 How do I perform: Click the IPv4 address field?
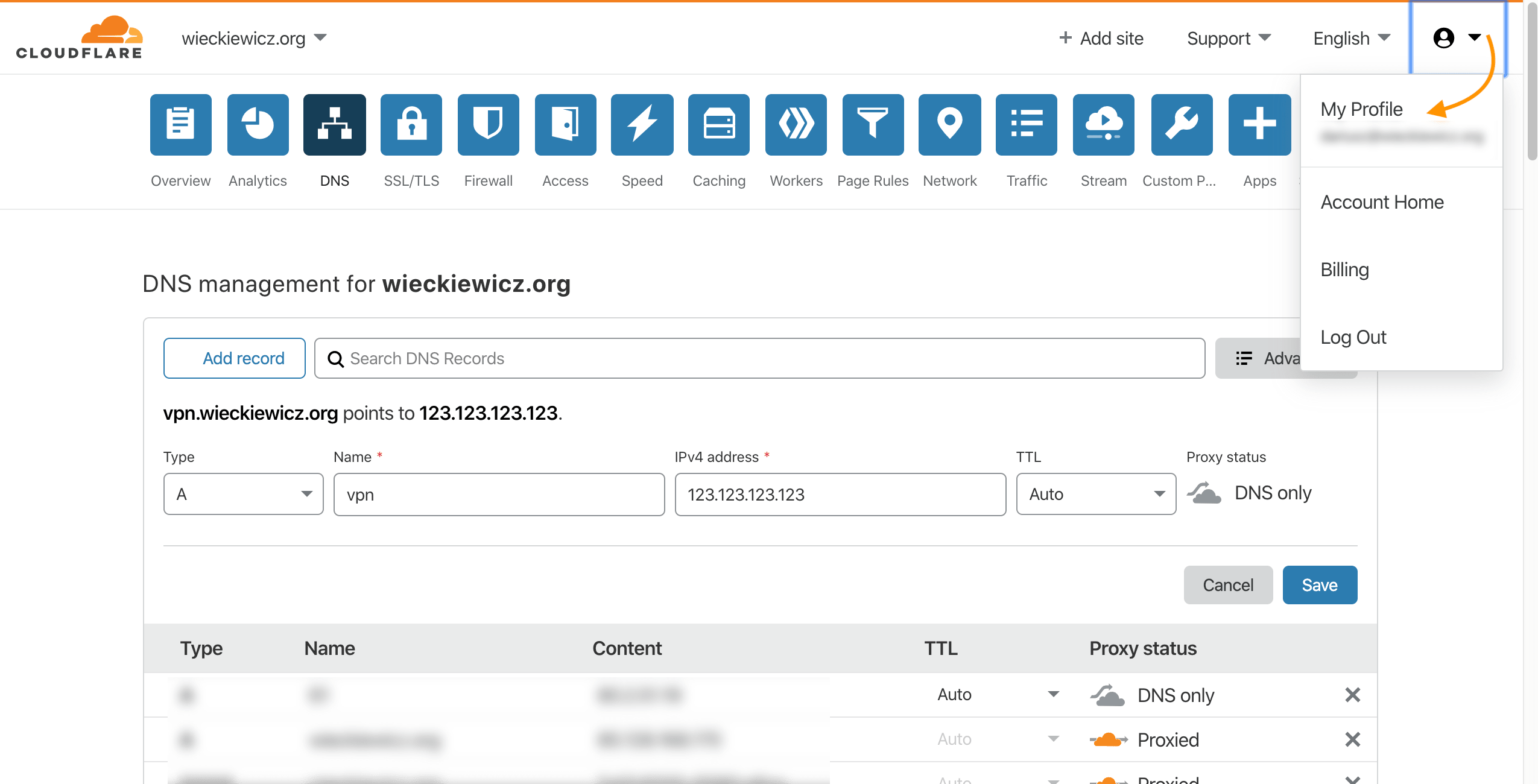[840, 495]
